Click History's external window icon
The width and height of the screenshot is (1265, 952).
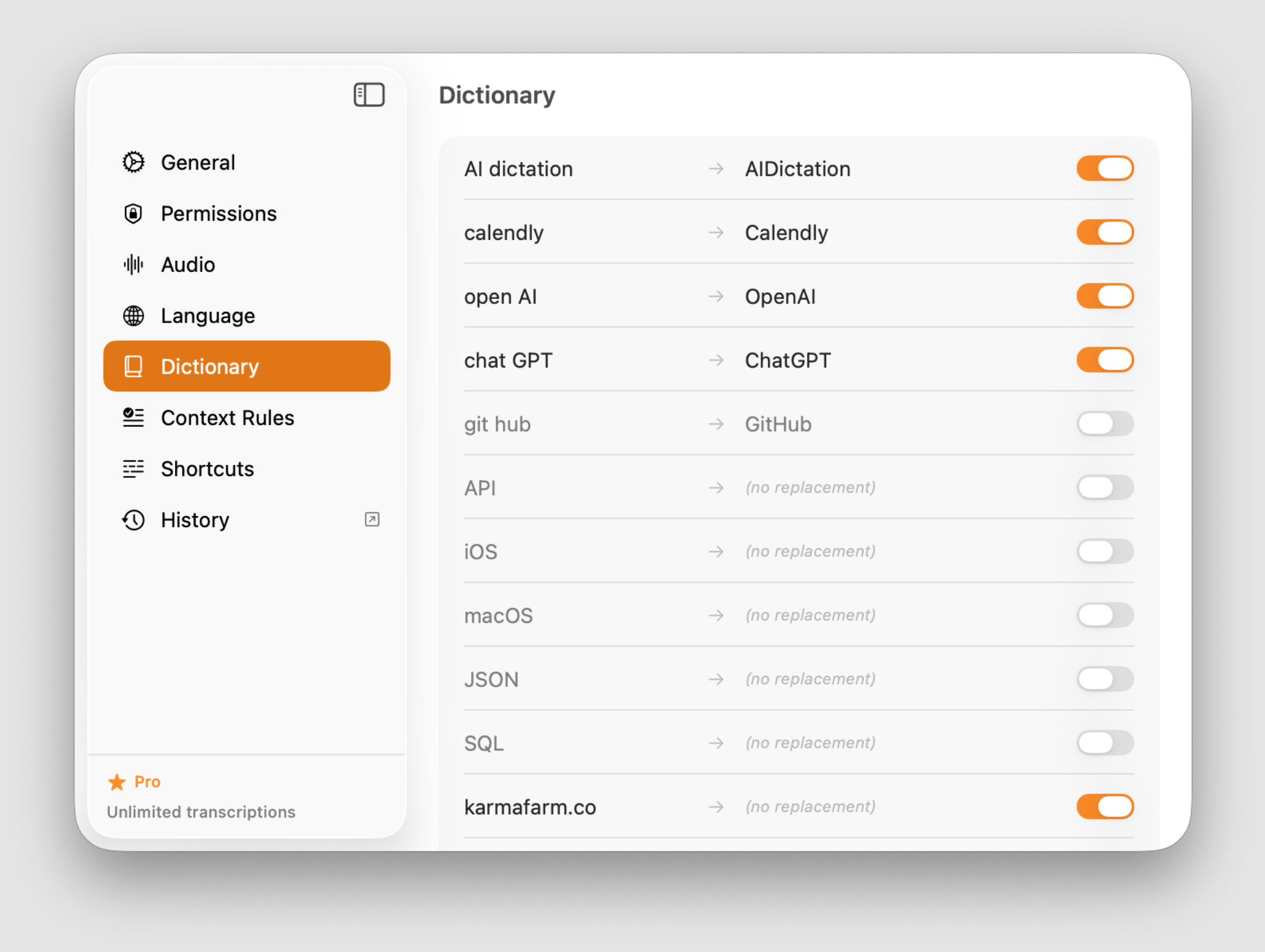tap(372, 520)
